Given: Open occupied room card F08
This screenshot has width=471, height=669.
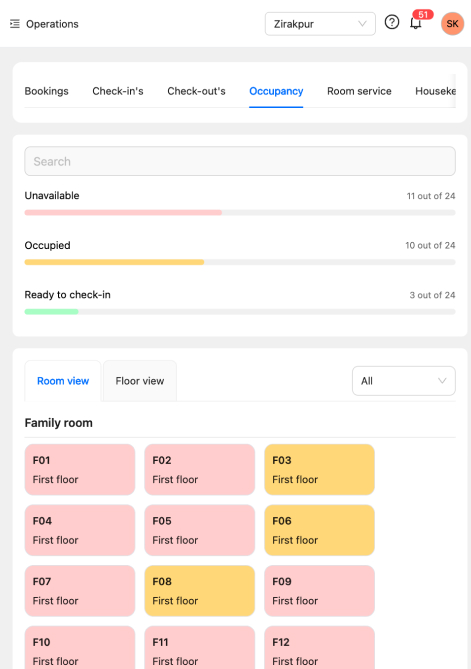Looking at the screenshot, I should (200, 591).
